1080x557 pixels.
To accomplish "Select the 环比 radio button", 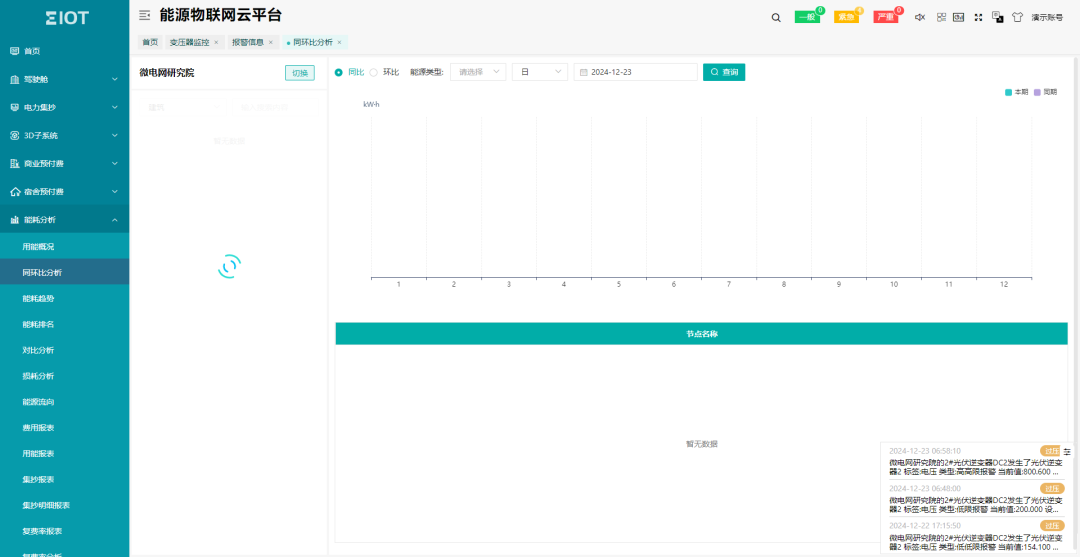I will [x=374, y=72].
